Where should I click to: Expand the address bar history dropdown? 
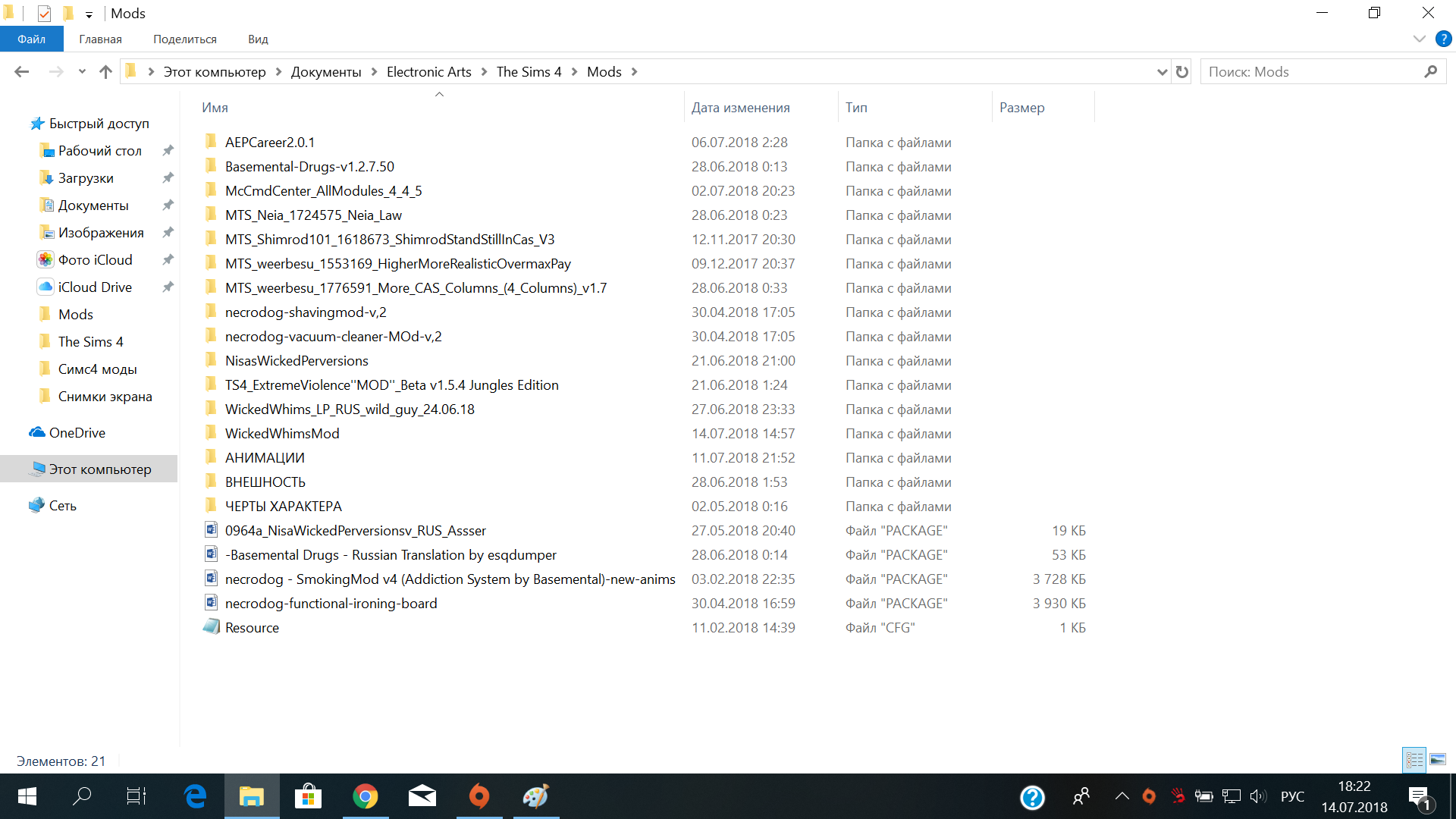click(x=1162, y=72)
